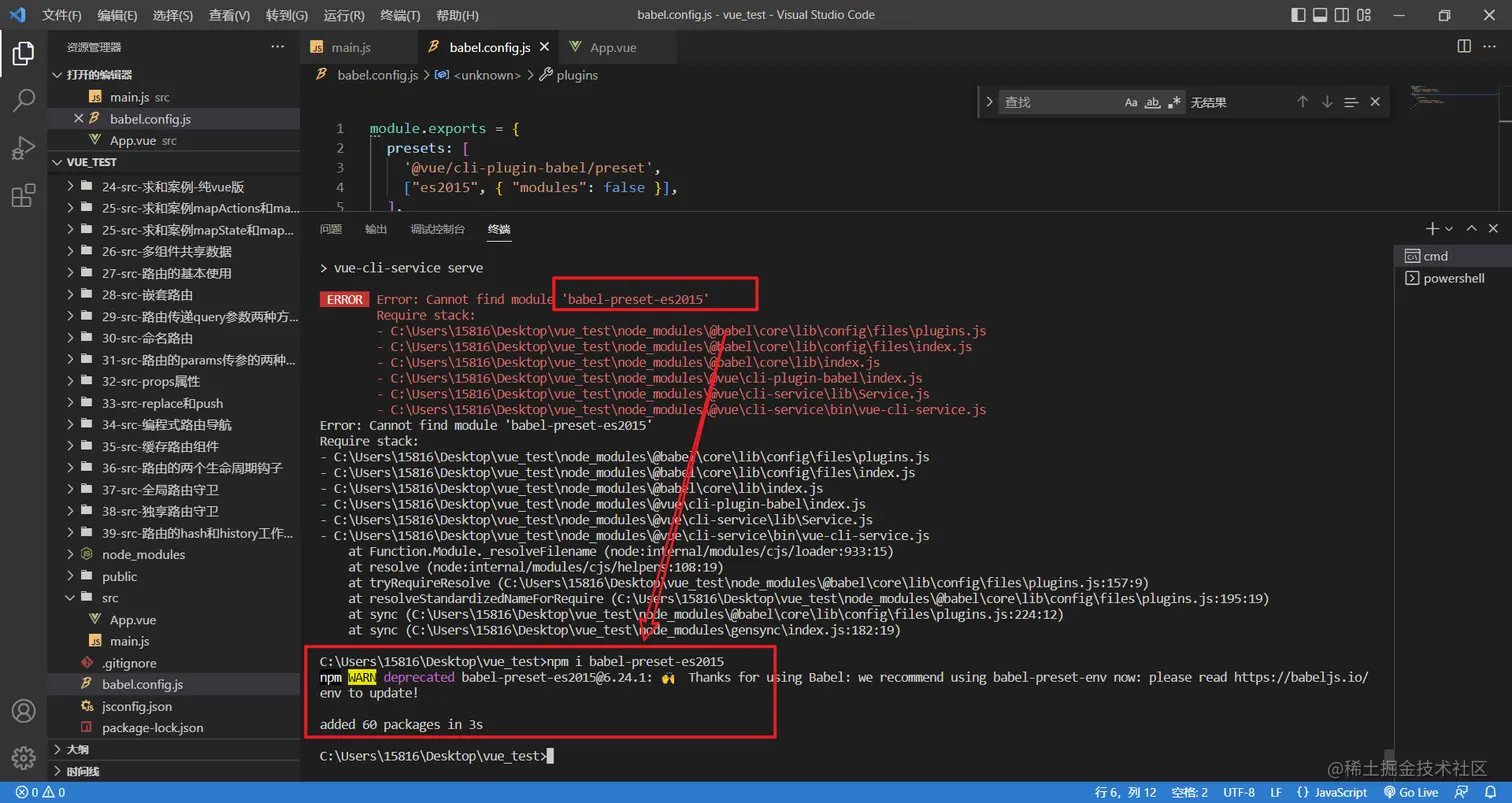This screenshot has width=1512, height=803.
Task: Toggle bottom panel visibility
Action: (x=1320, y=15)
